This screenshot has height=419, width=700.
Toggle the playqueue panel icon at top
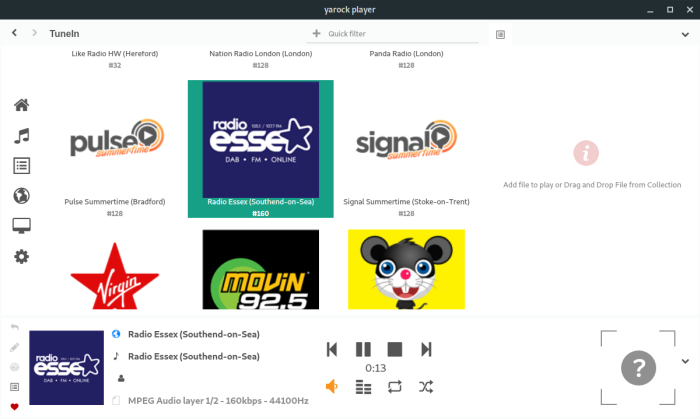[500, 34]
